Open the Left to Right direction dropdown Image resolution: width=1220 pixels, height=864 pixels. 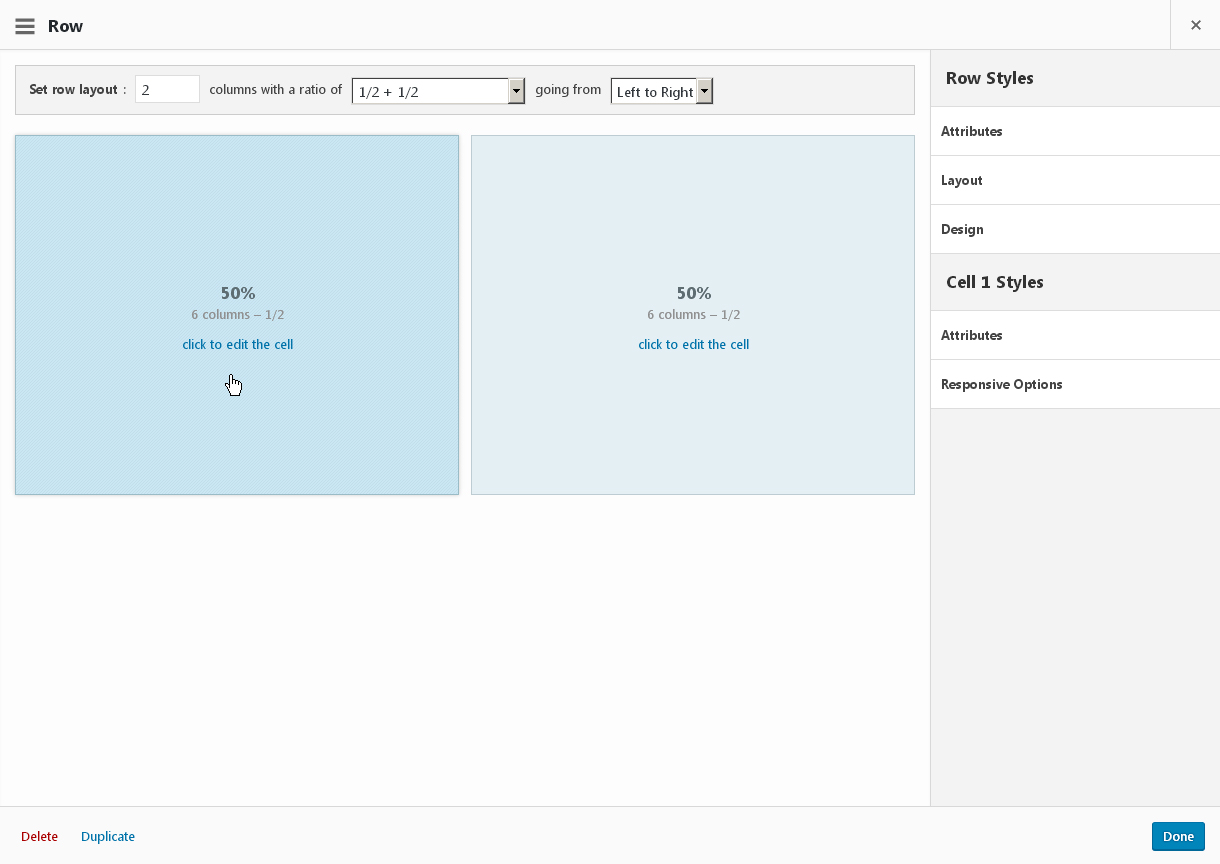pos(662,91)
